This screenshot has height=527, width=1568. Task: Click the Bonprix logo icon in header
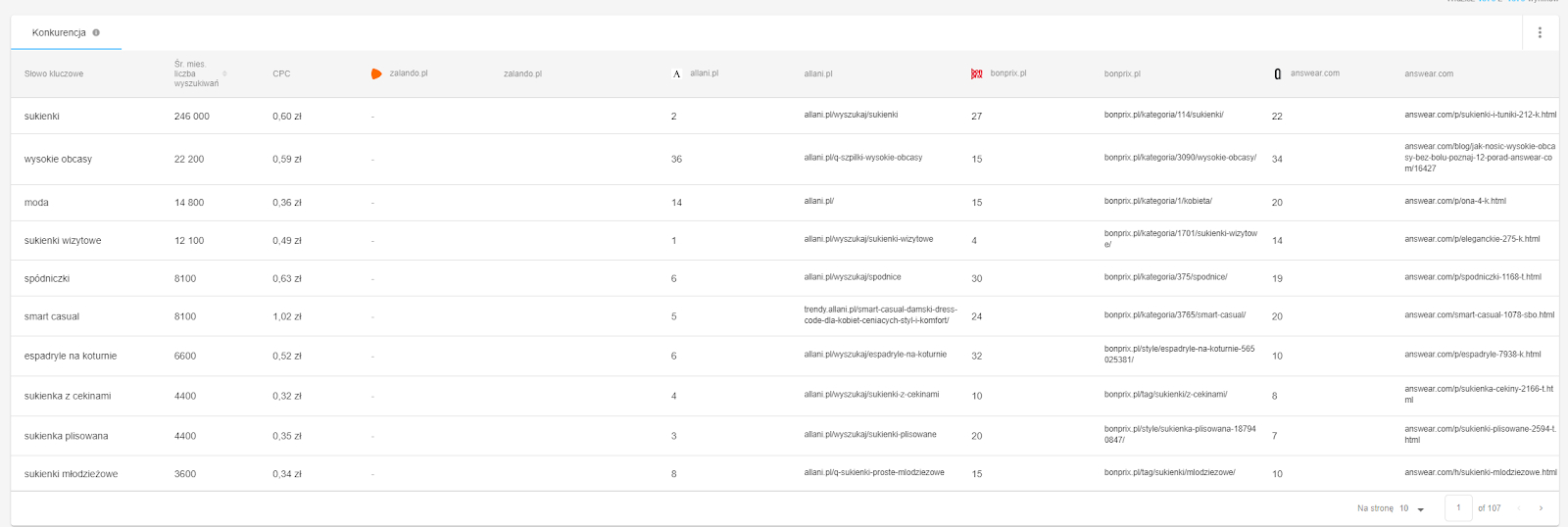coord(976,73)
